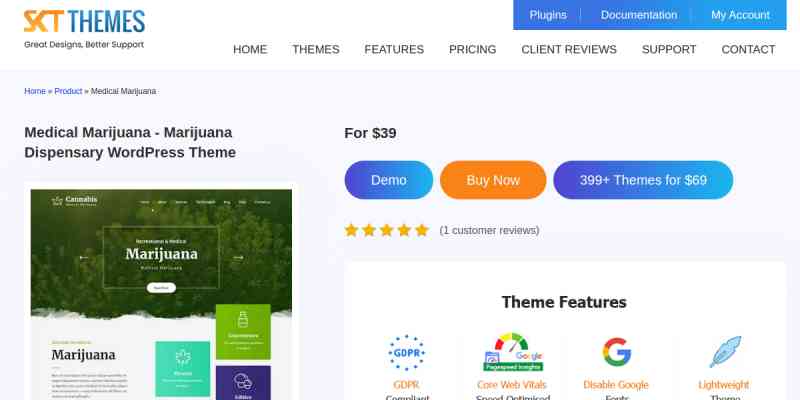Image resolution: width=800 pixels, height=400 pixels.
Task: Open the Plugins link in top bar
Action: tap(548, 15)
